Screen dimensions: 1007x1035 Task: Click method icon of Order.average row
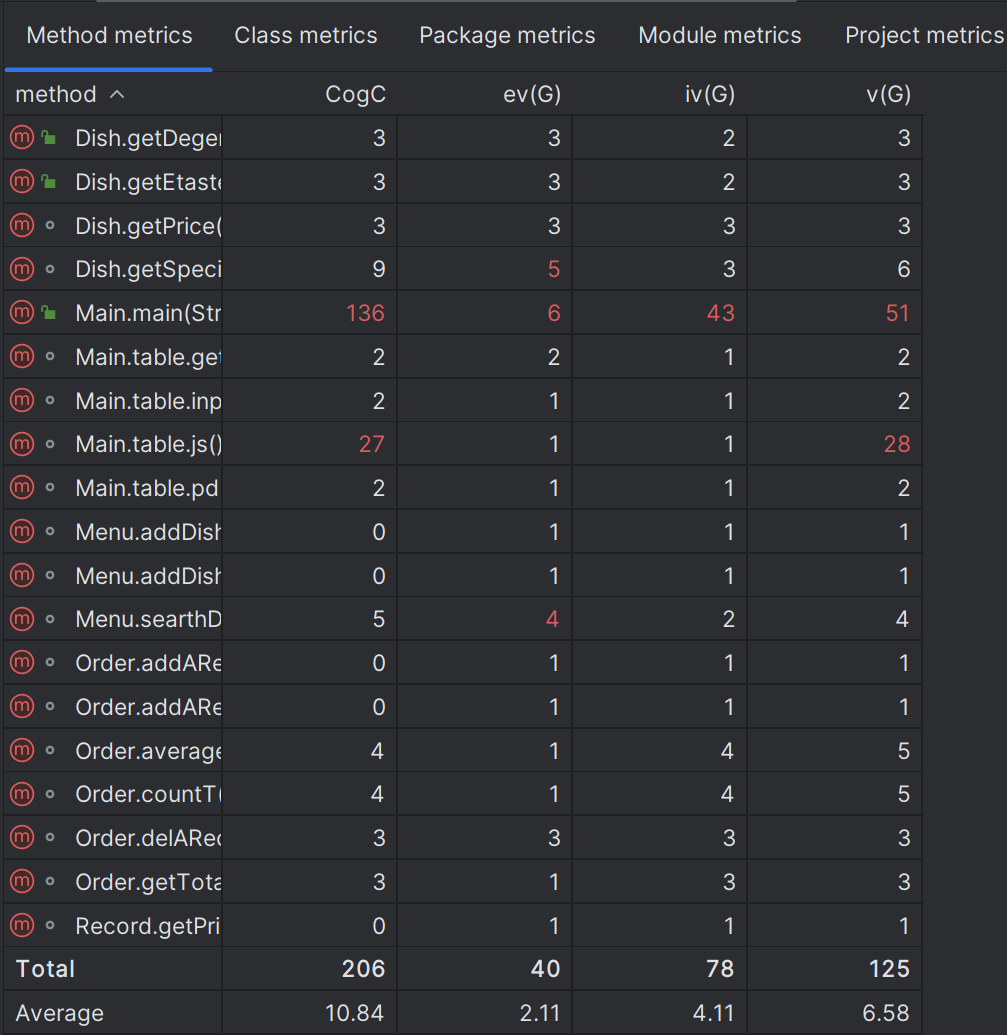(x=22, y=750)
